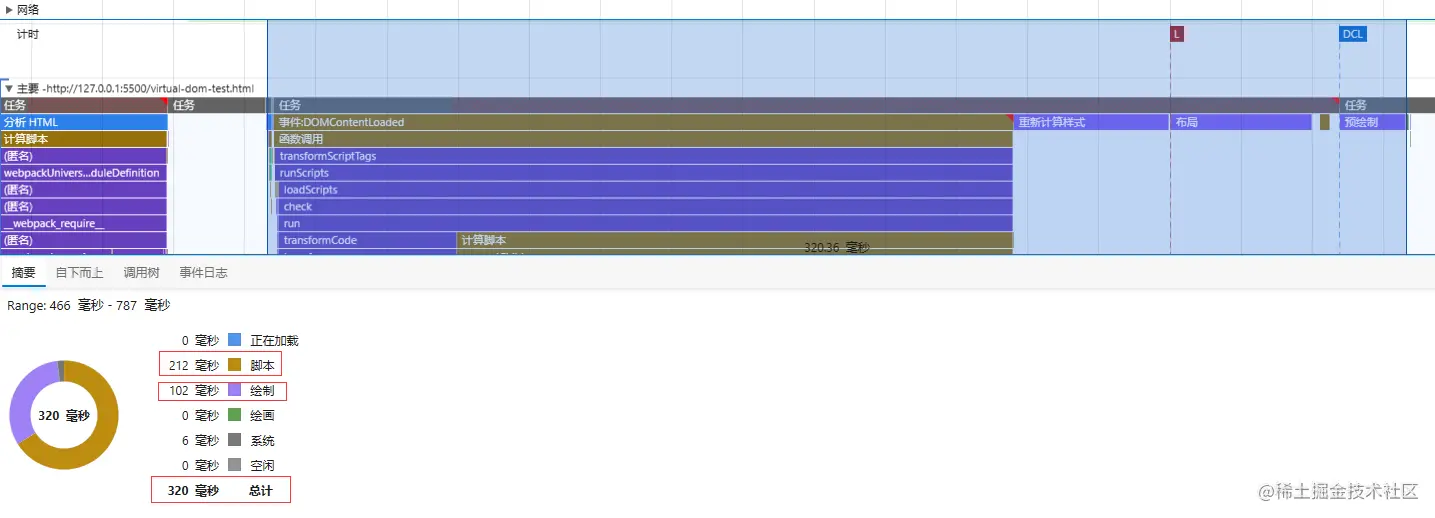Click the 计时 timings track label
This screenshot has height=518, width=1435.
pos(28,34)
